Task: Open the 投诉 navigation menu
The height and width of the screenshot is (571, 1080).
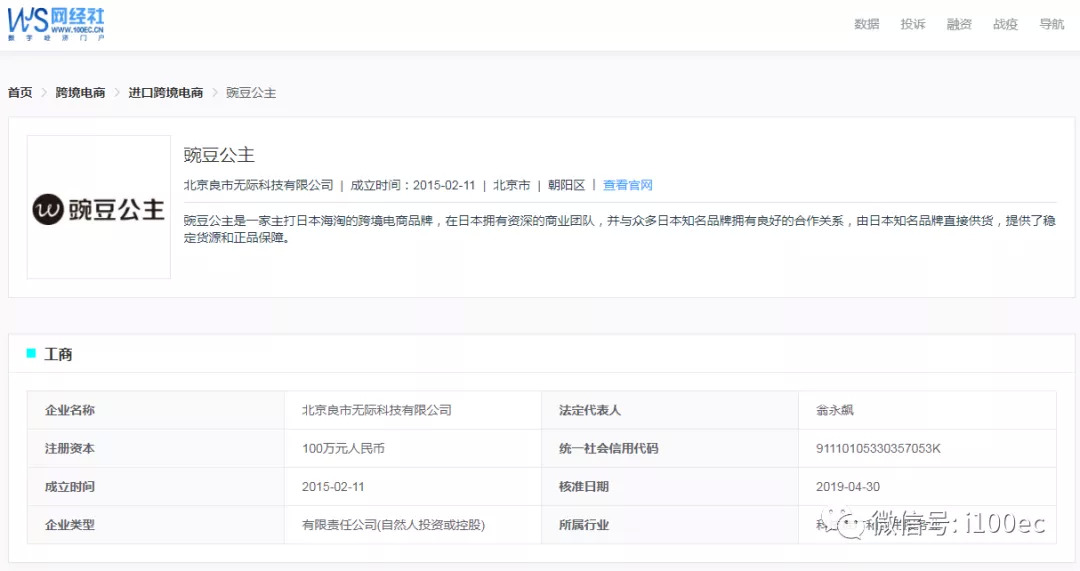Action: tap(913, 24)
